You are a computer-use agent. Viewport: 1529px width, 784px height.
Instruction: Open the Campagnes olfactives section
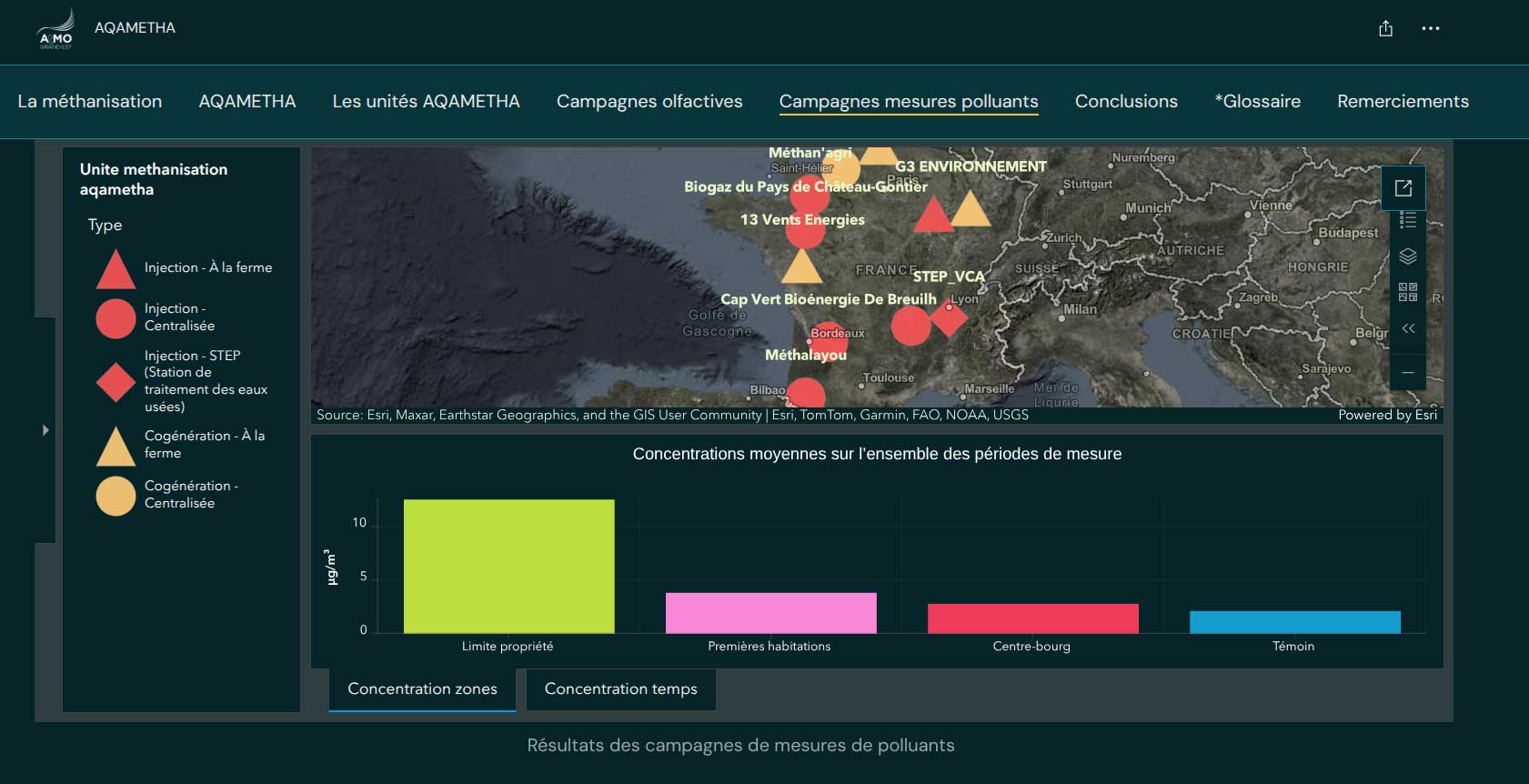coord(649,102)
